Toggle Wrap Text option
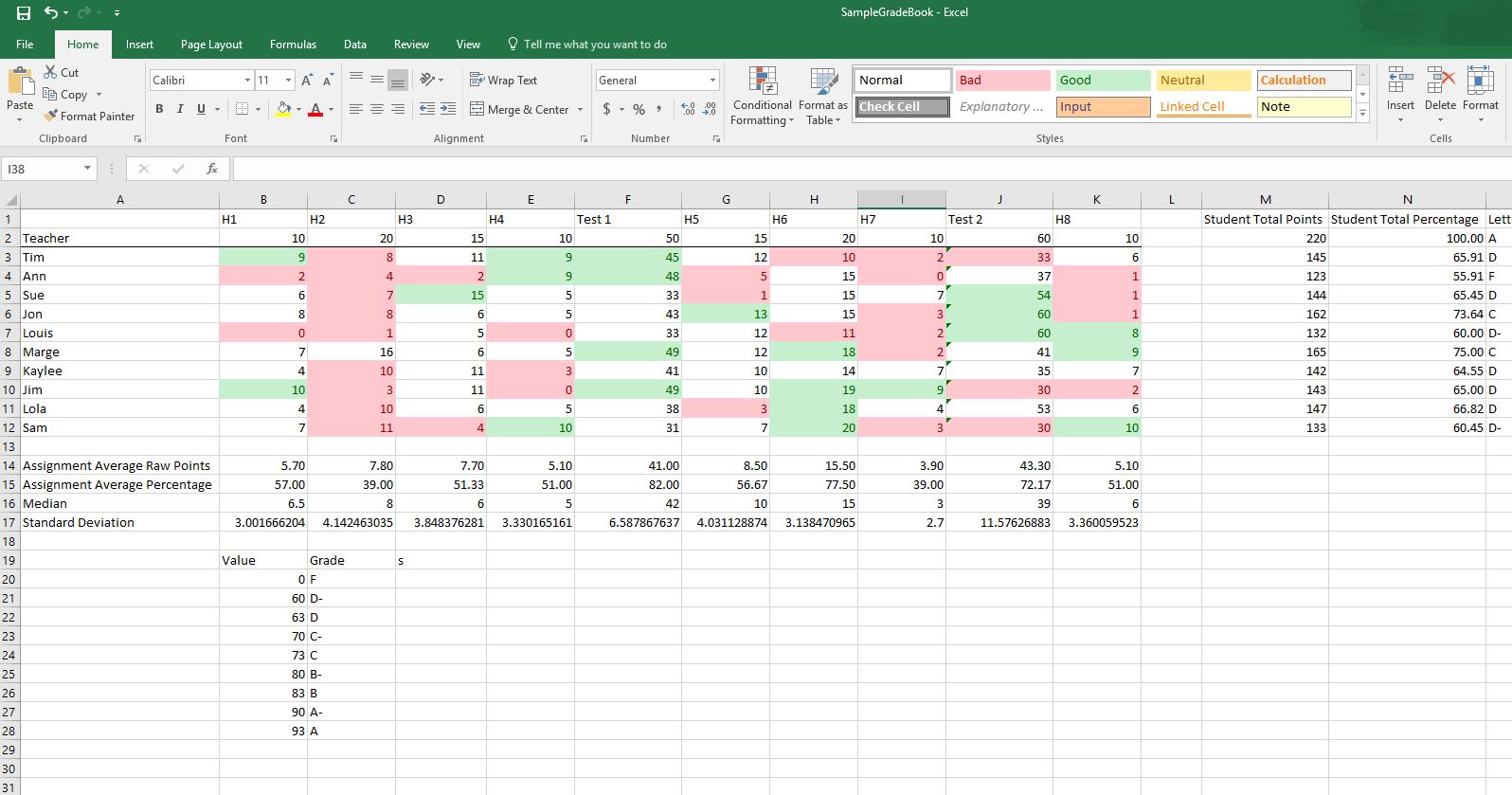Screen dimensions: 1512x795 (504, 81)
